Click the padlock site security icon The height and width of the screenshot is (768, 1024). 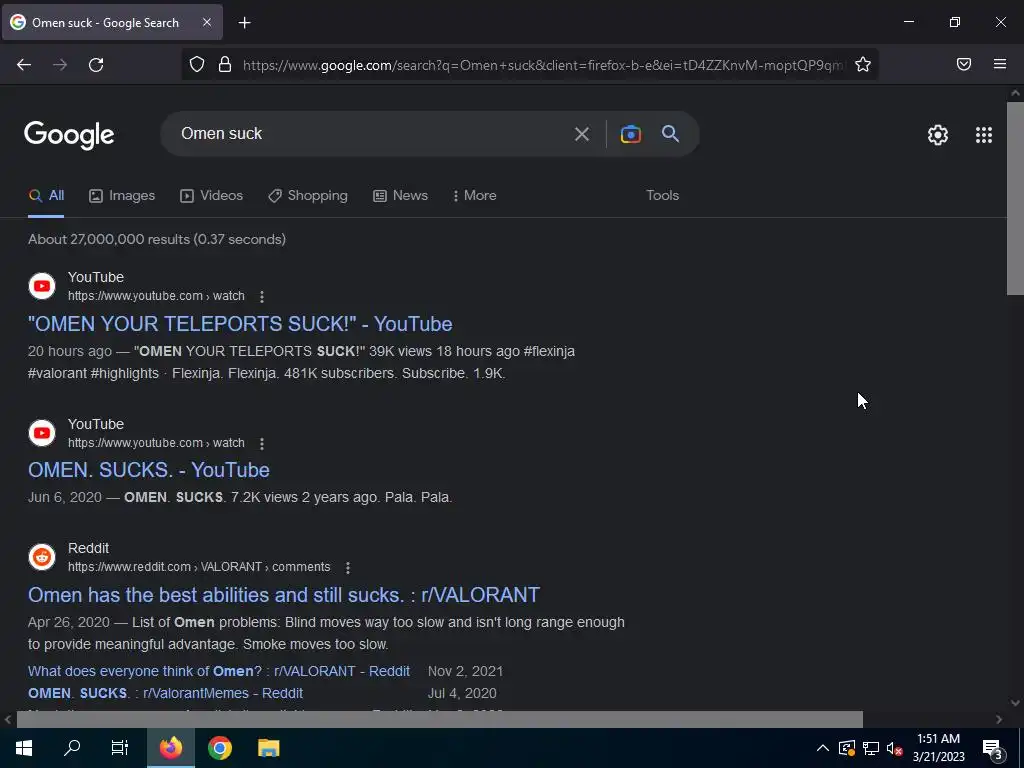(225, 64)
